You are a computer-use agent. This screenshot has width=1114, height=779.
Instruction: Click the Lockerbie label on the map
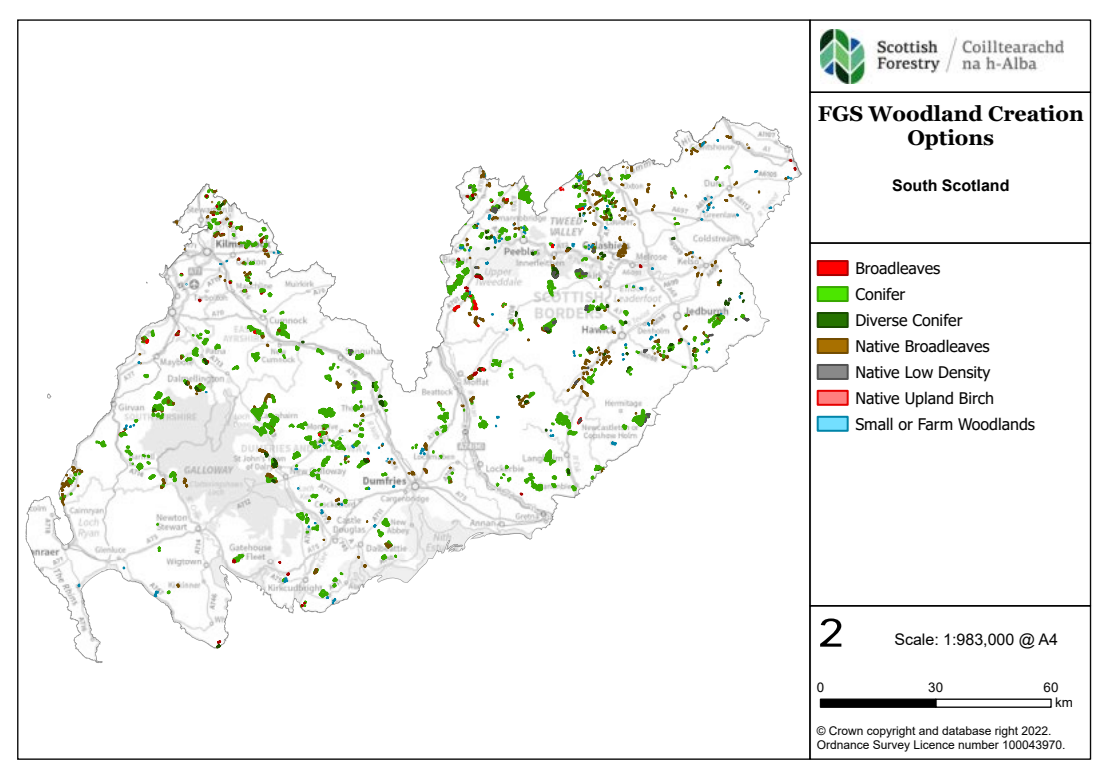[503, 468]
